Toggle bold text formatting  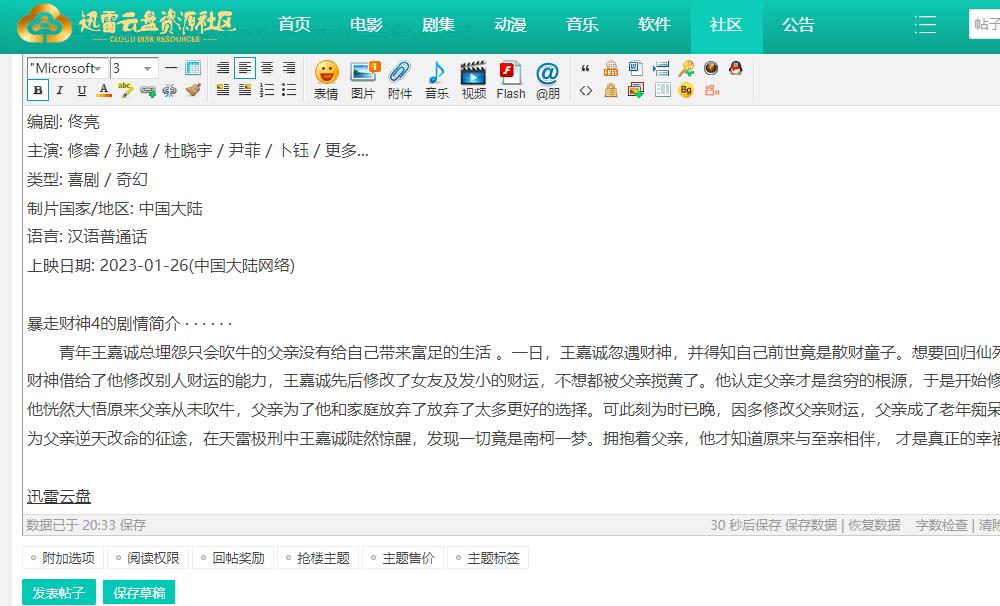pos(38,90)
